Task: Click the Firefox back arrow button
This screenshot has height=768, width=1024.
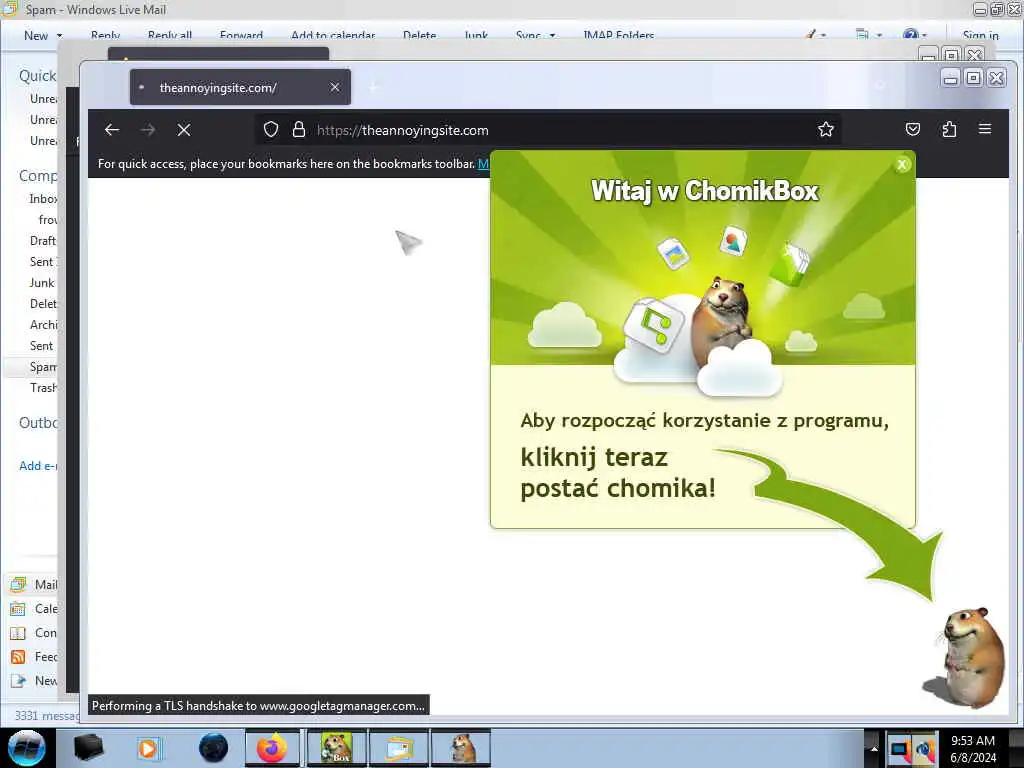Action: (112, 130)
